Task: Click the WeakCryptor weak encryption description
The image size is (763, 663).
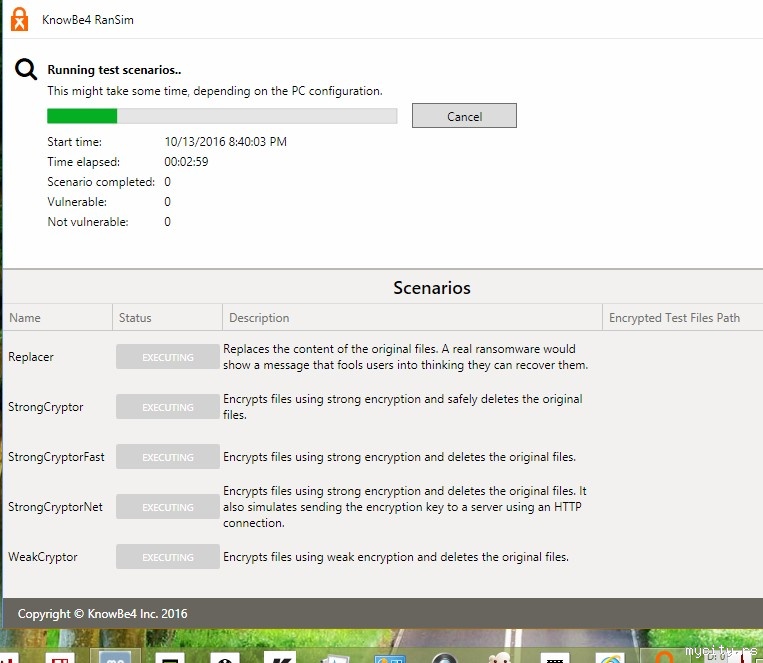Action: pos(396,557)
